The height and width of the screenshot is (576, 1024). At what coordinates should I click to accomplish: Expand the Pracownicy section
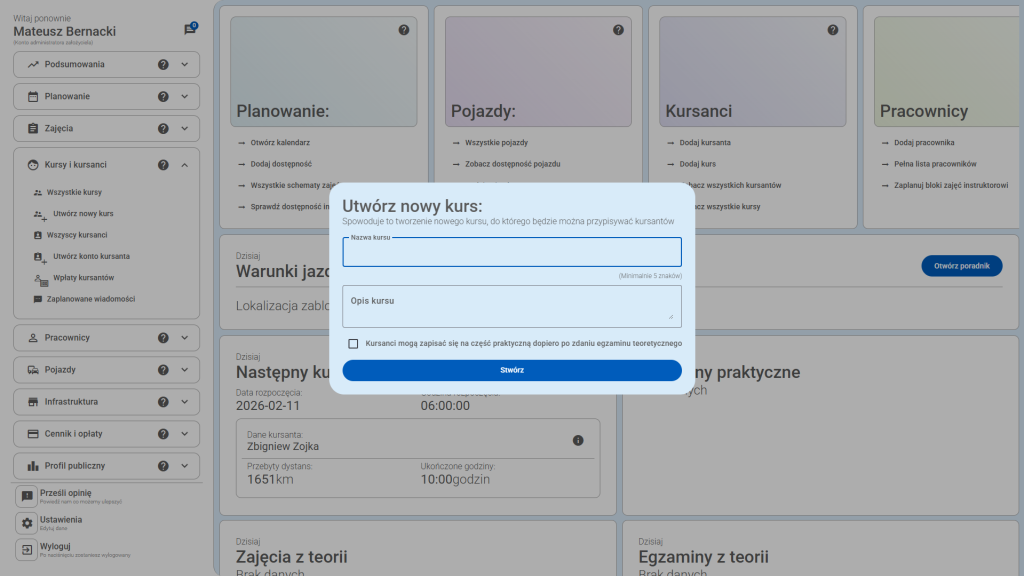(183, 337)
